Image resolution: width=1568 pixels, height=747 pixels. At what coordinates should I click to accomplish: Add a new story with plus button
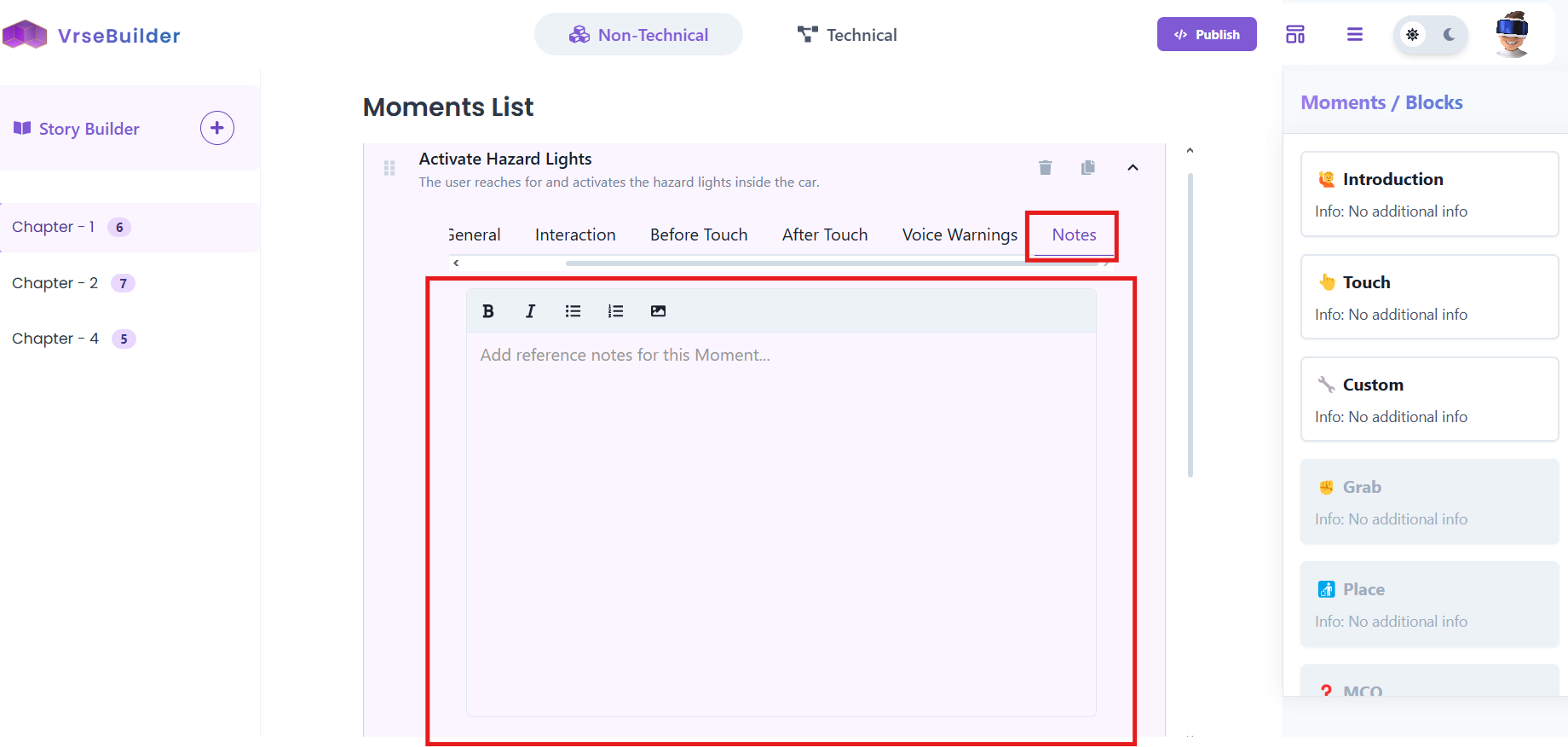tap(217, 128)
